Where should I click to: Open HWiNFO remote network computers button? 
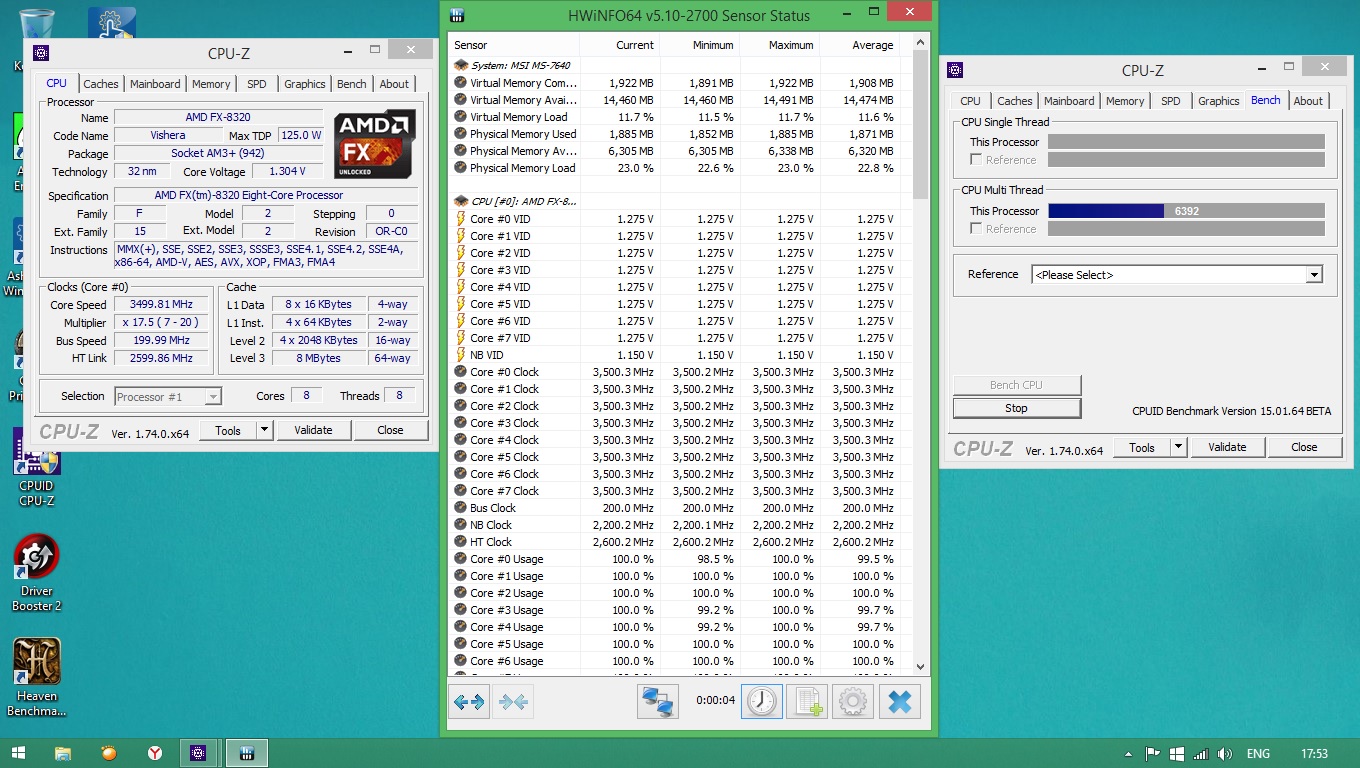tap(658, 701)
